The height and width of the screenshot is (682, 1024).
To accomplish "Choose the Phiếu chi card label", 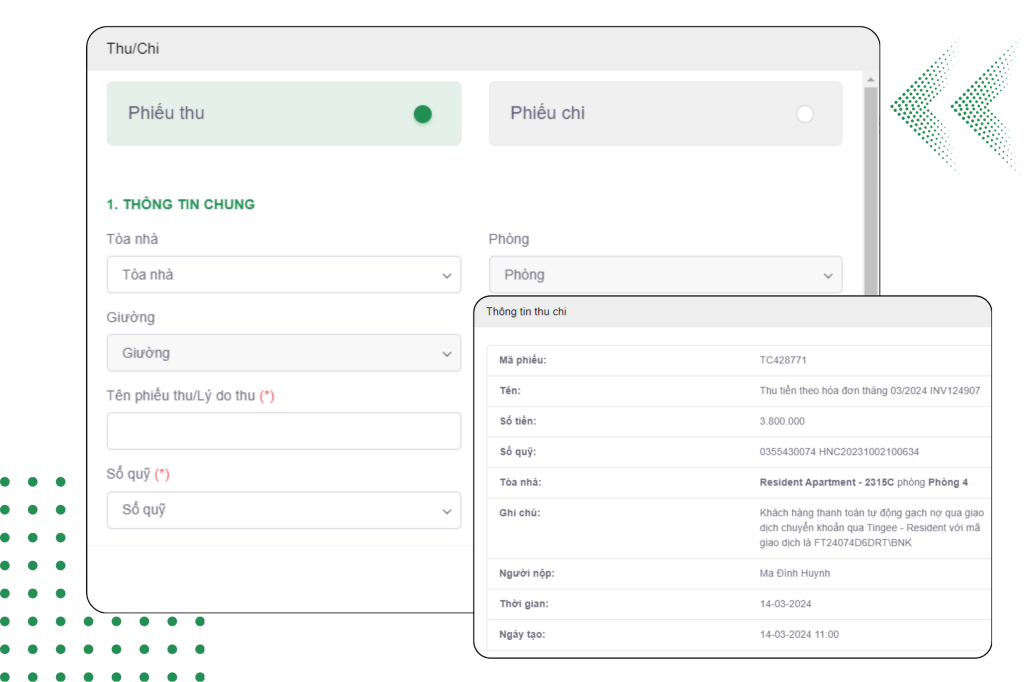I will 547,113.
